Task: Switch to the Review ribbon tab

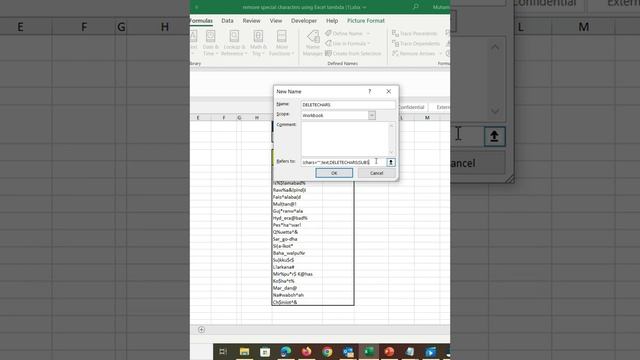Action: click(x=251, y=20)
